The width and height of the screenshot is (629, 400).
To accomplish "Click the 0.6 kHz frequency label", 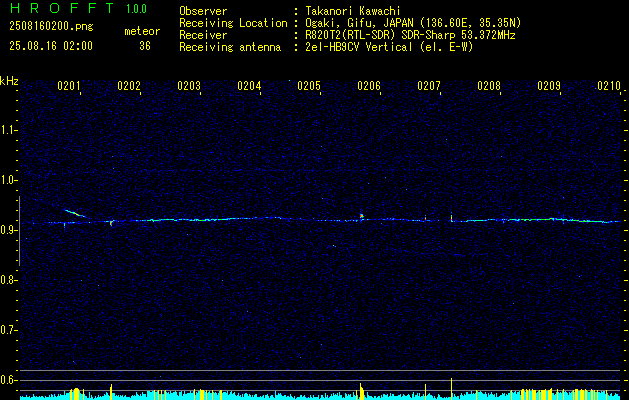I will click(8, 380).
